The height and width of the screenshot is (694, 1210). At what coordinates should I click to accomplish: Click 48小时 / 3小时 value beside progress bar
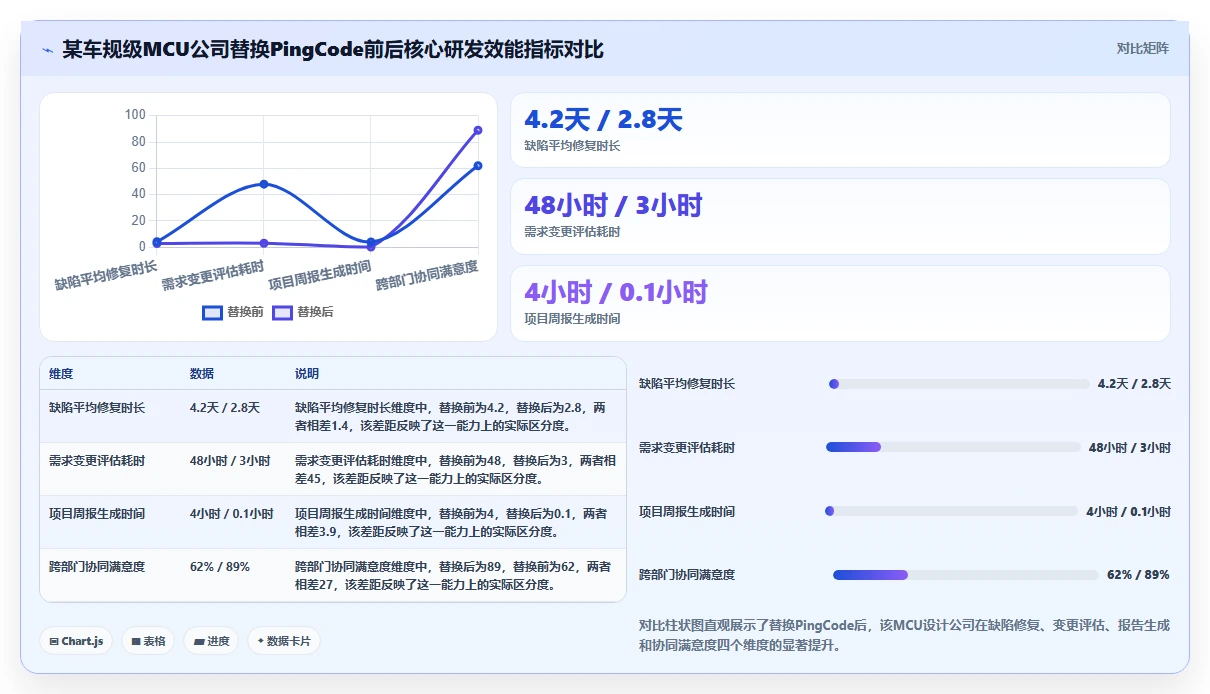pos(1130,448)
